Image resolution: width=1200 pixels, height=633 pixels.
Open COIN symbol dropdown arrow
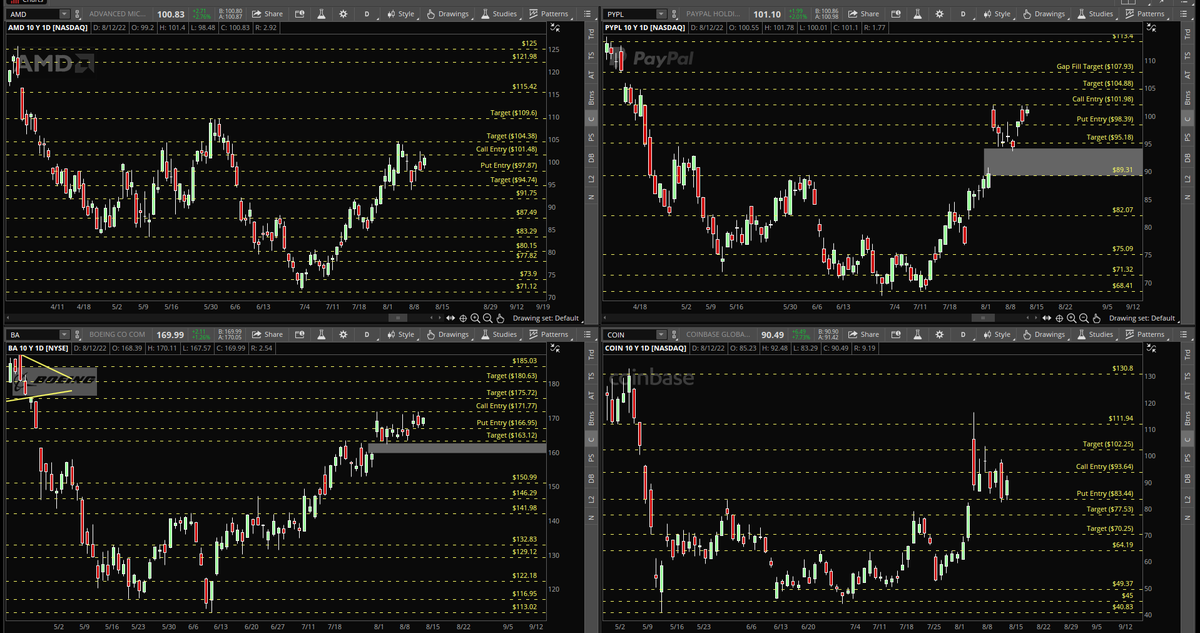point(661,335)
